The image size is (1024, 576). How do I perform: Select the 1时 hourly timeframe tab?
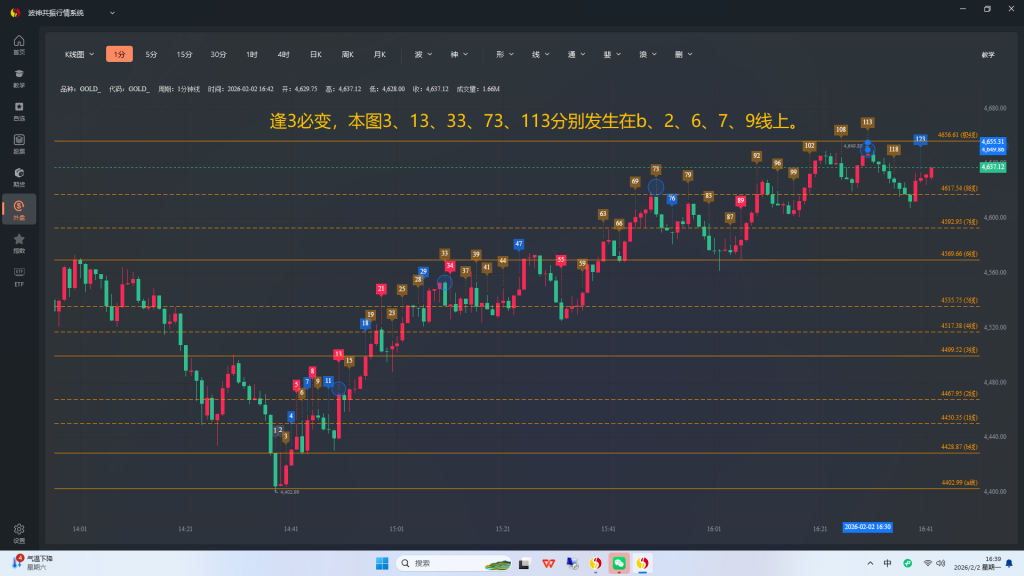coord(252,54)
